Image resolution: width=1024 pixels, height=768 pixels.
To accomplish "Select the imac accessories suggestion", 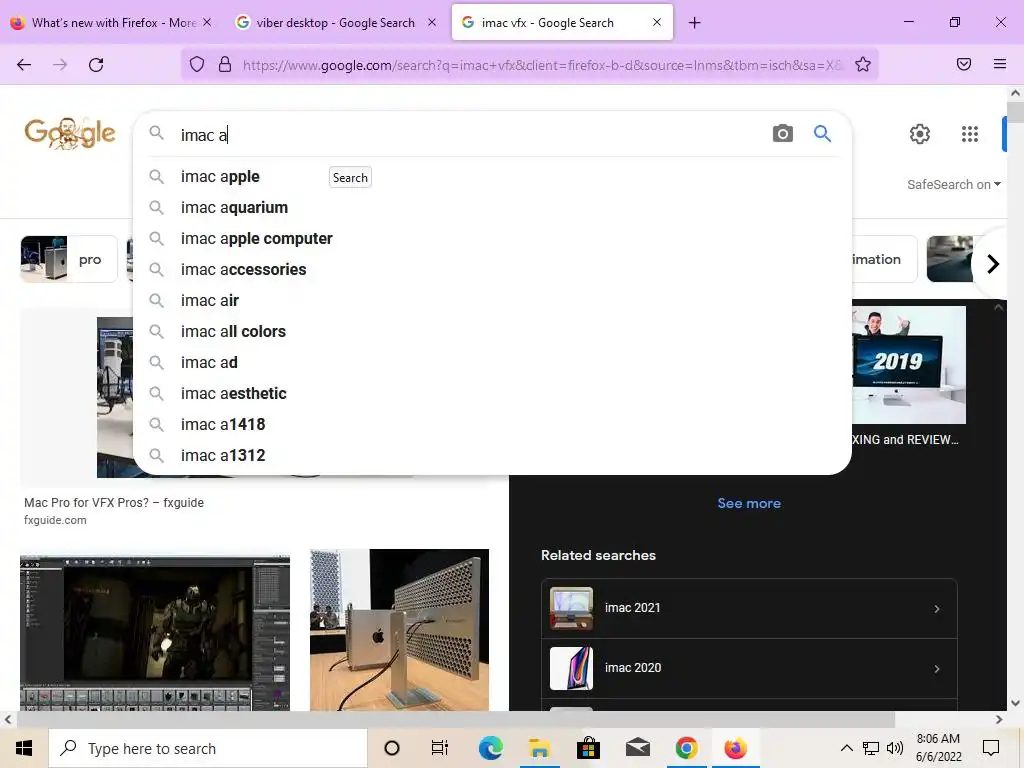I will click(492, 270).
